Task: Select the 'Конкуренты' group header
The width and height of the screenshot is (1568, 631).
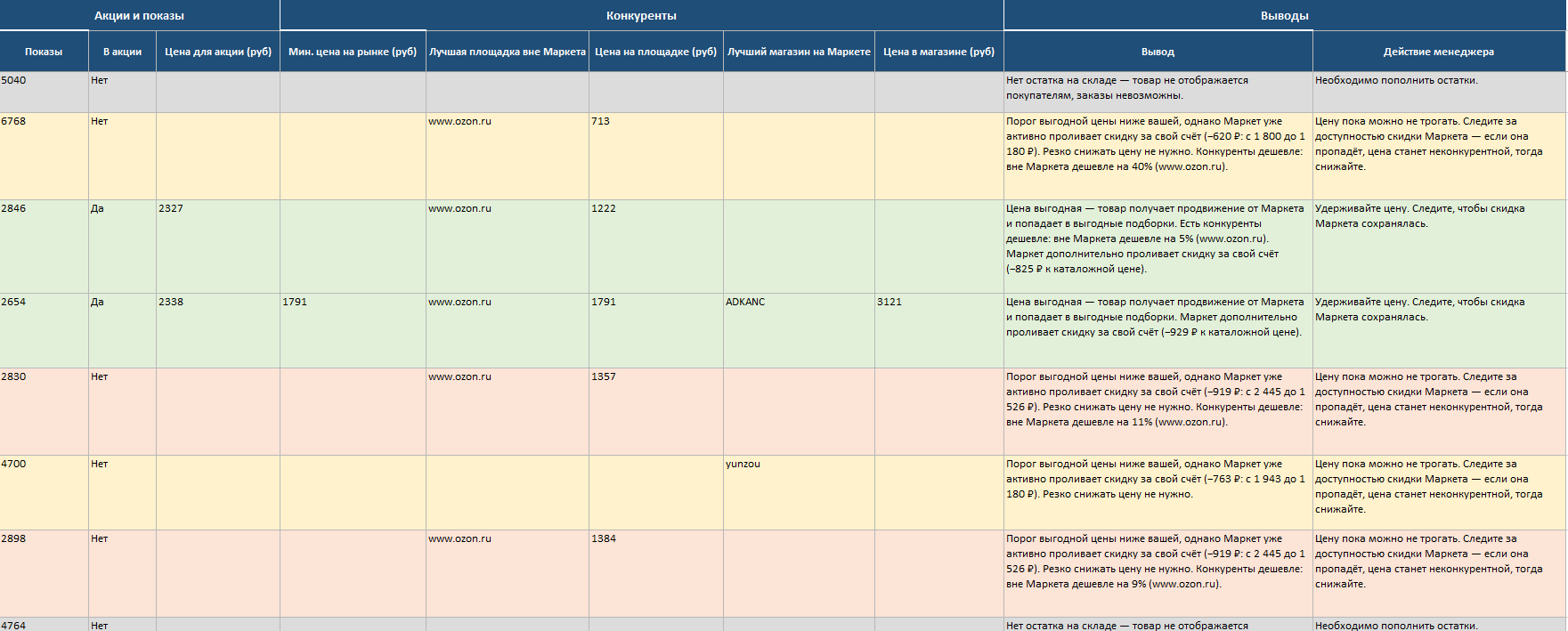Action: point(641,15)
